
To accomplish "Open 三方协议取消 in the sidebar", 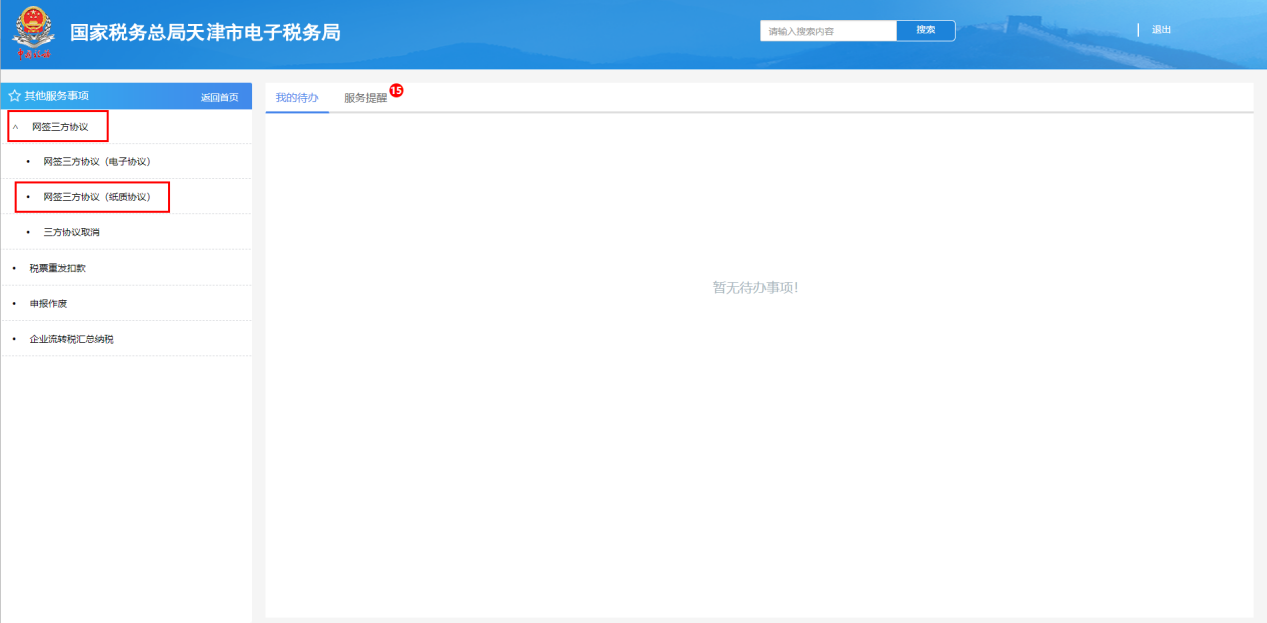I will [71, 232].
